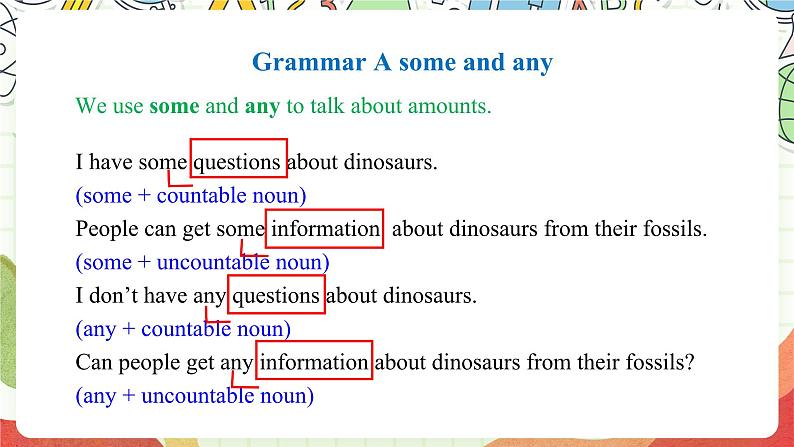
Task: Click the note "(some + countable noun)"
Action: pyautogui.click(x=191, y=196)
